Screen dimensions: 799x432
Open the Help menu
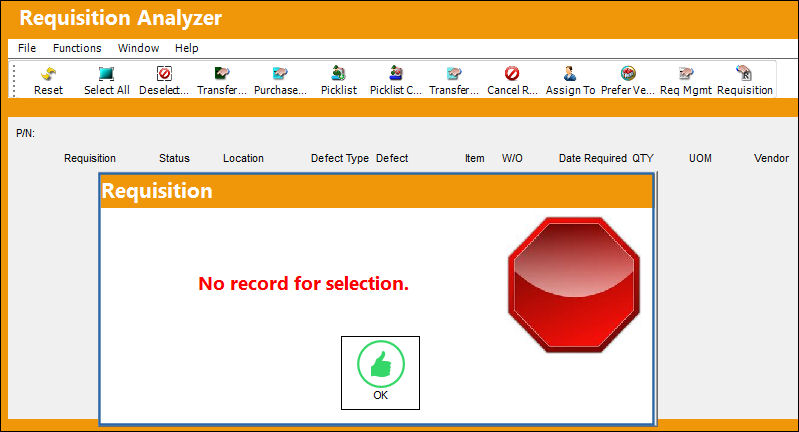[187, 48]
